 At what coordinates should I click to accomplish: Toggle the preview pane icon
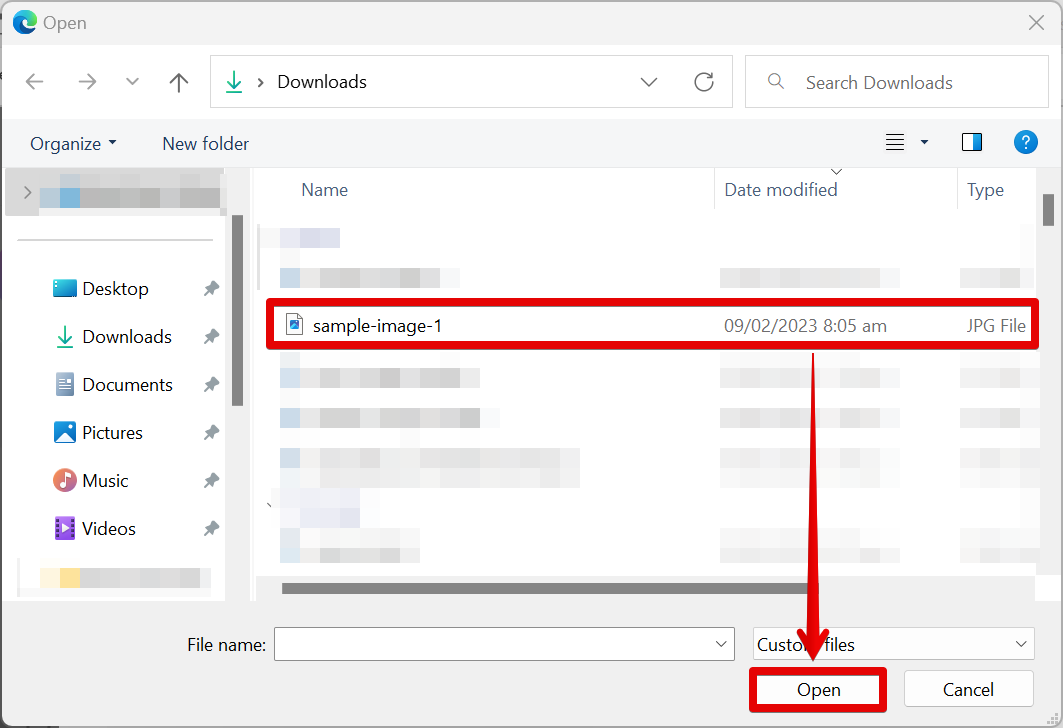coord(971,143)
